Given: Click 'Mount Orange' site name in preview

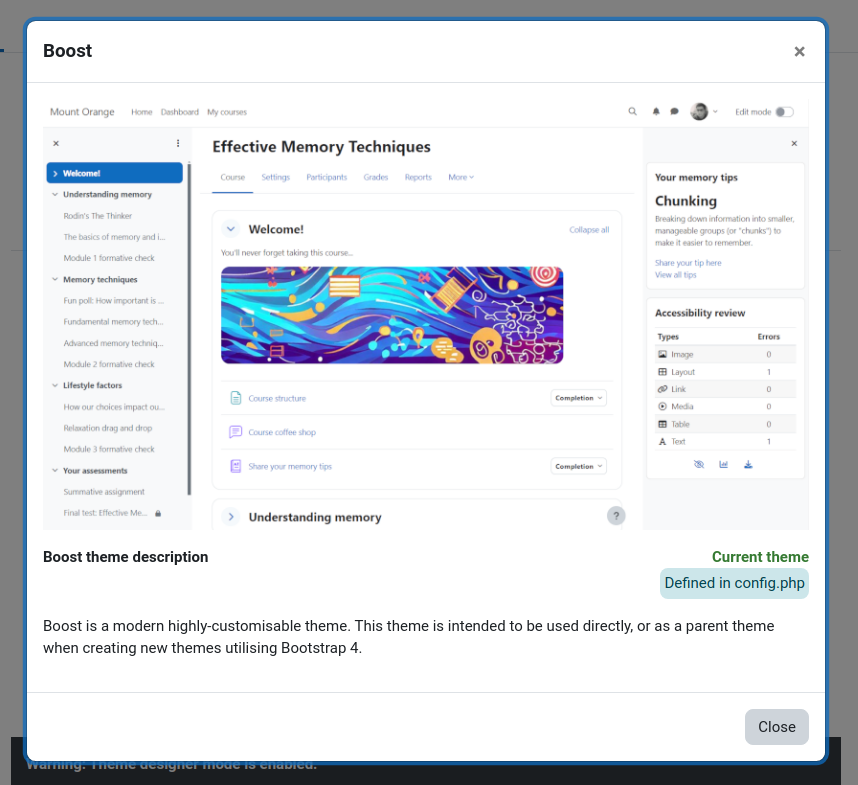Looking at the screenshot, I should tap(82, 112).
